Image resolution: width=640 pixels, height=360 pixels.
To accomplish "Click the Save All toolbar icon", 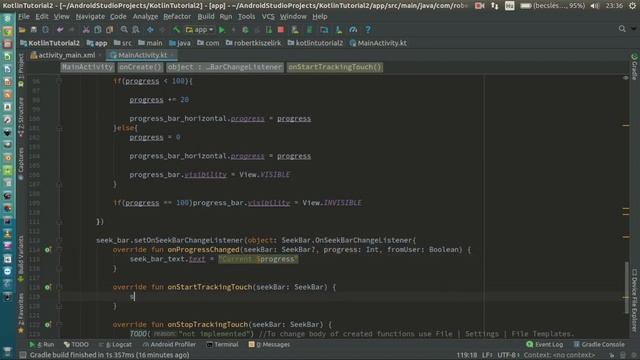I will [34, 30].
